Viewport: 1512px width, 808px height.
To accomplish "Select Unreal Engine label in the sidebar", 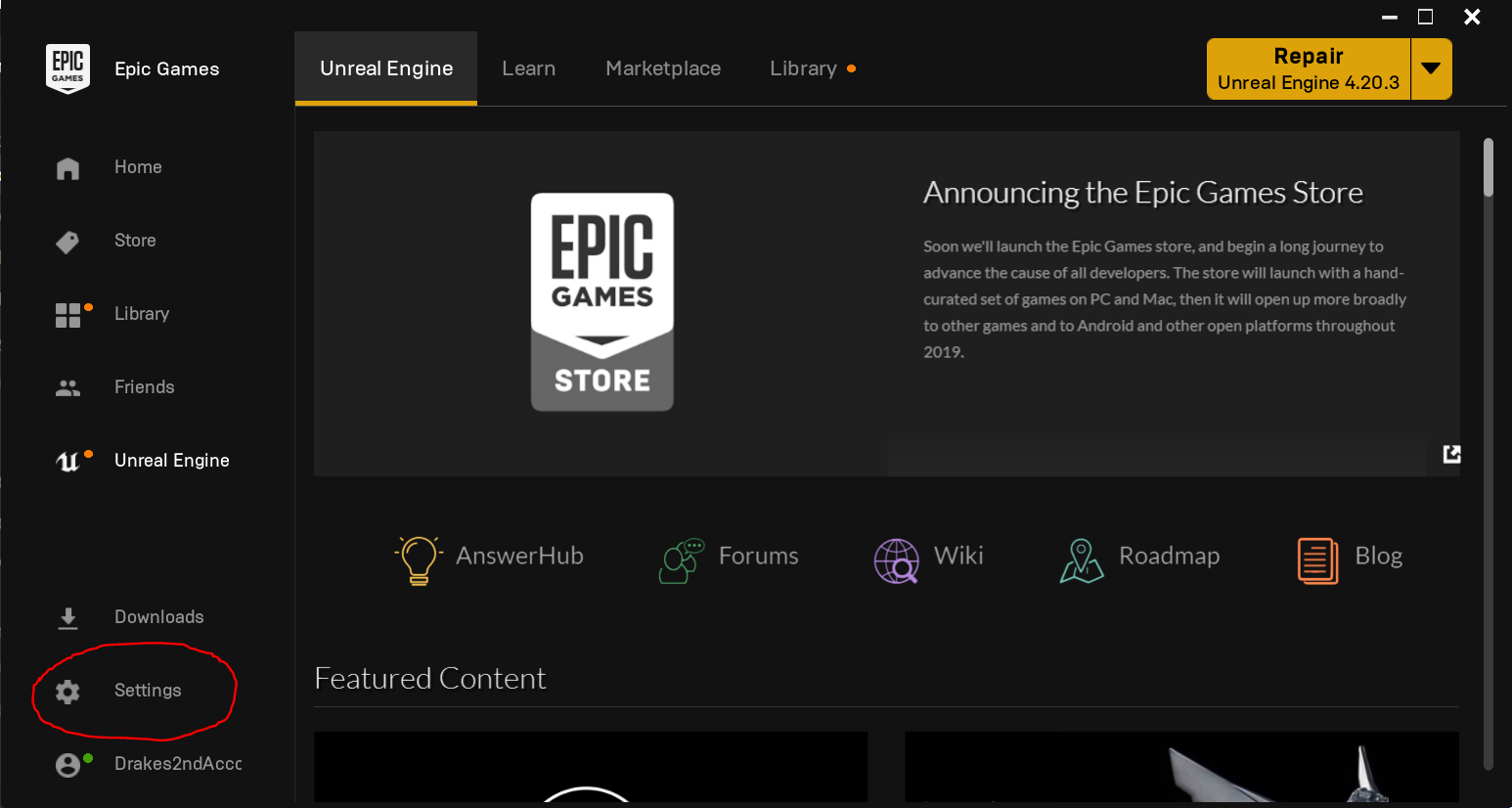I will pyautogui.click(x=172, y=461).
